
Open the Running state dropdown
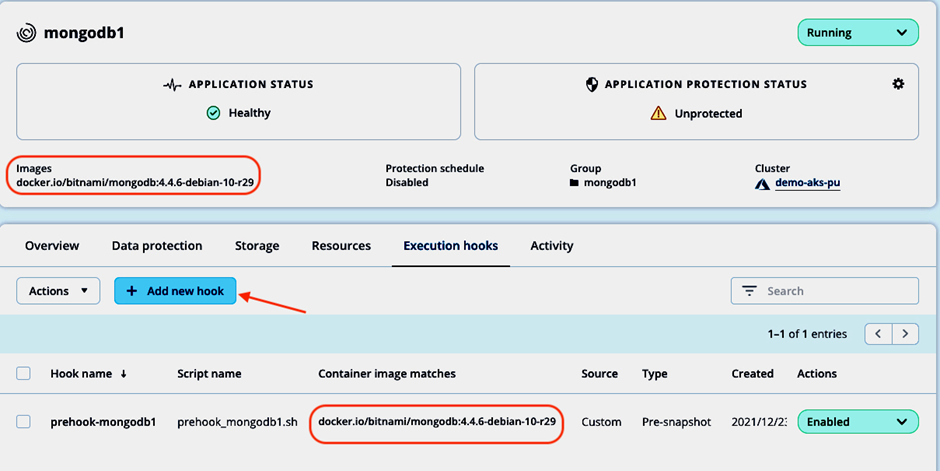tap(858, 32)
